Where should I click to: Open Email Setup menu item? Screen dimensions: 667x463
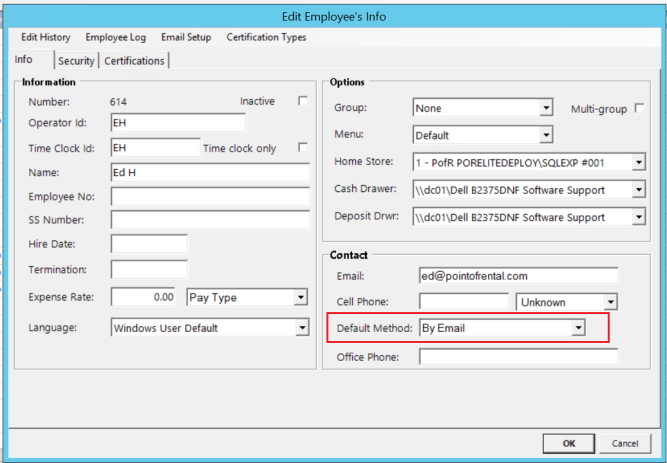186,37
